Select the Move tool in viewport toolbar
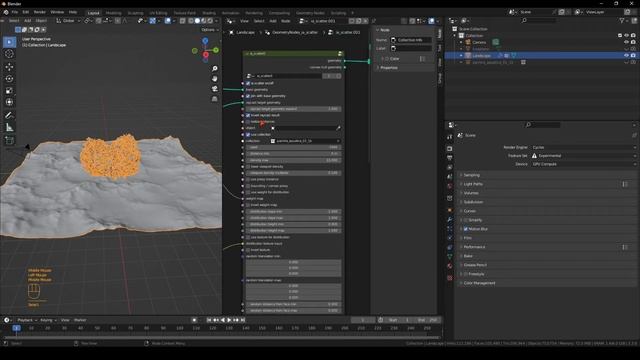The width and height of the screenshot is (640, 360). (x=9, y=67)
